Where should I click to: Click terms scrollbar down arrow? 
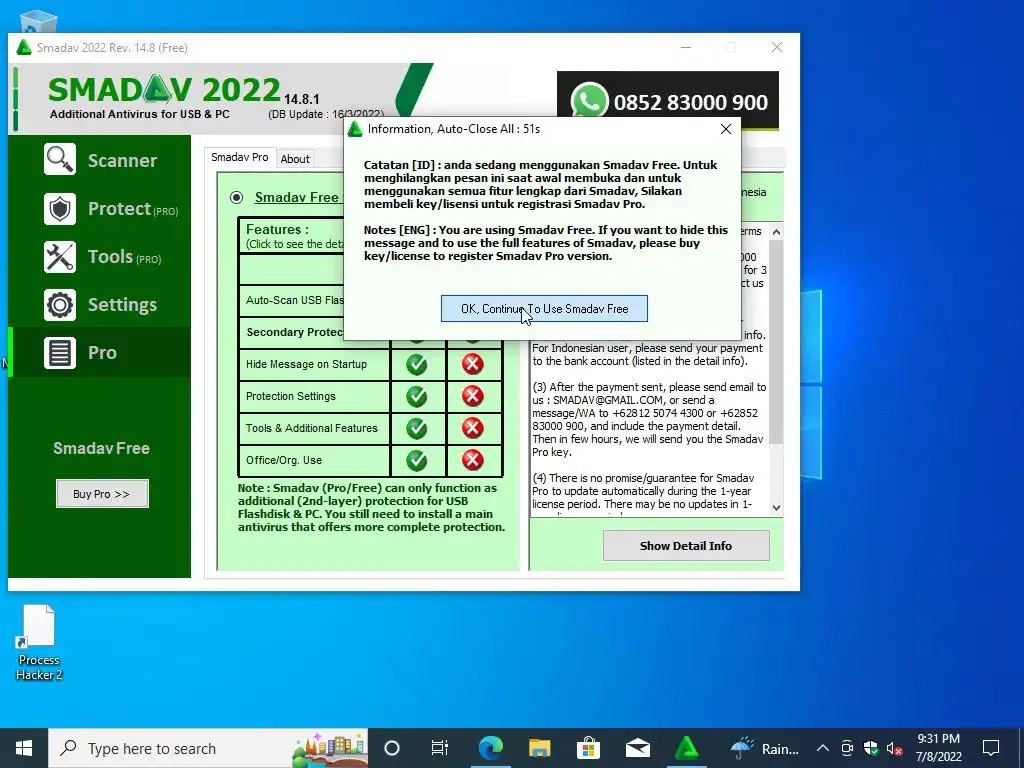click(776, 507)
